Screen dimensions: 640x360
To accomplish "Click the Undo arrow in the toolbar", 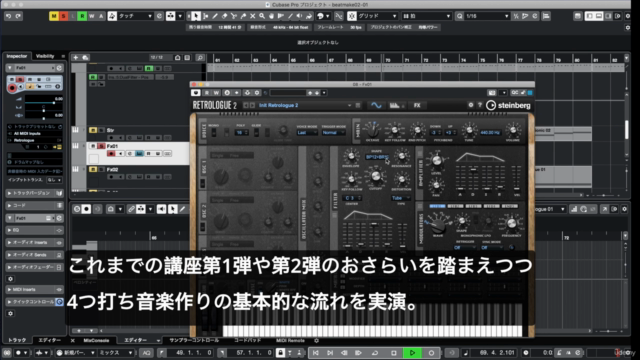I will tap(9, 16).
